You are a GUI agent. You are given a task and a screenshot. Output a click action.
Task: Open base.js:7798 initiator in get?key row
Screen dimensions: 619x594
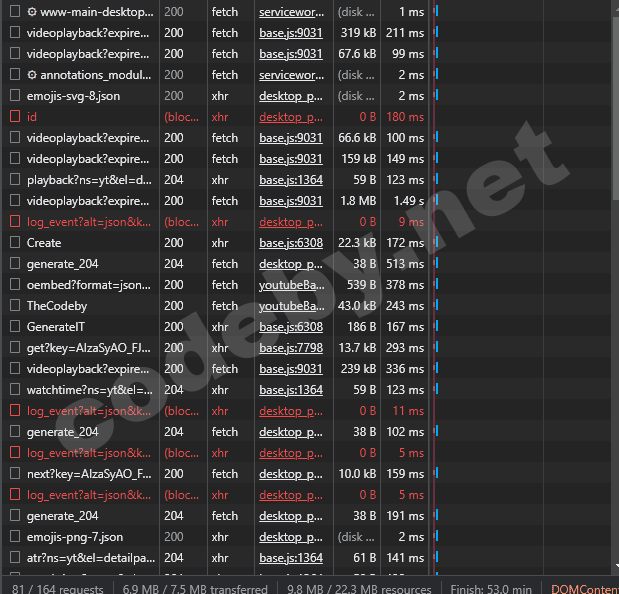[291, 348]
